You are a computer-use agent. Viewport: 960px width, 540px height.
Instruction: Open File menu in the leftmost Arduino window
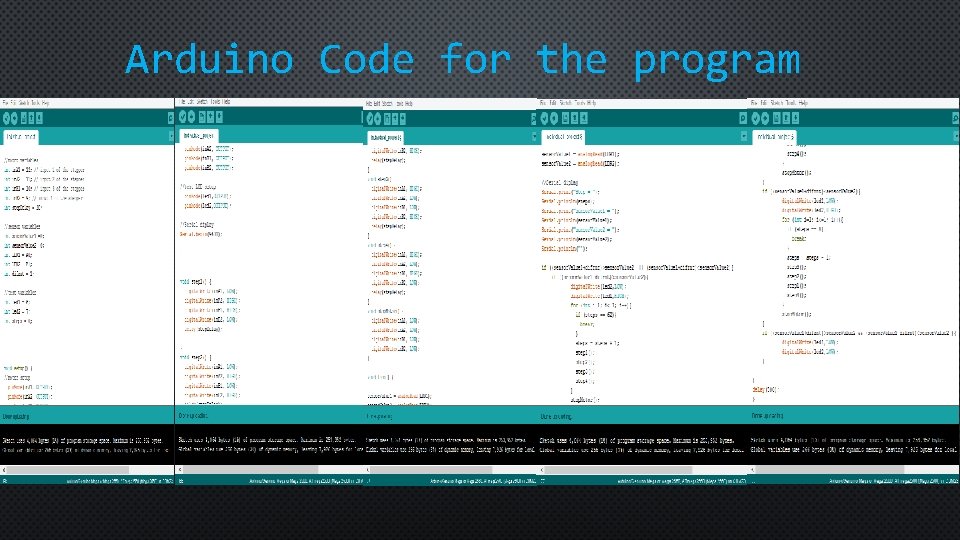(x=5, y=103)
